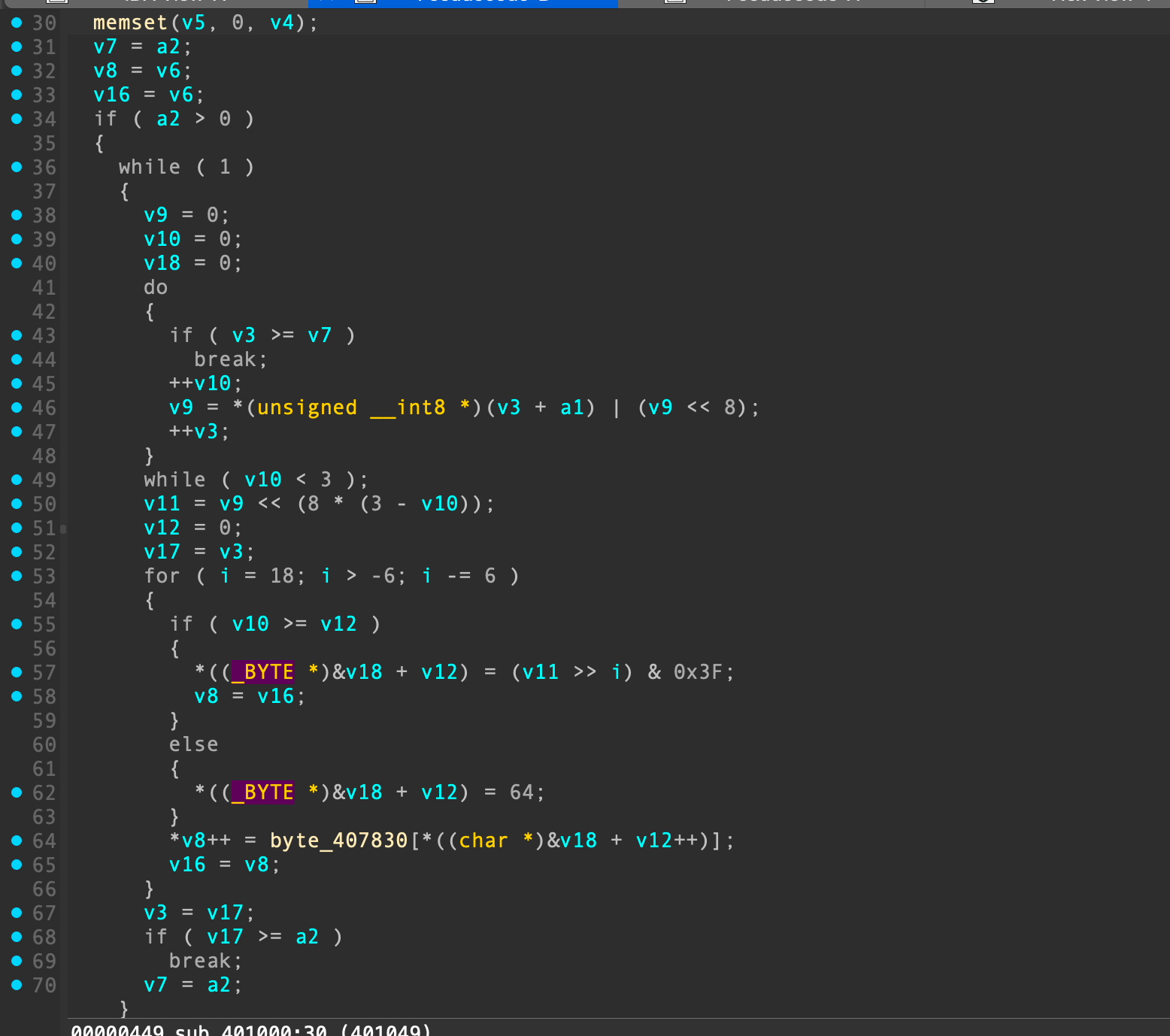The image size is (1170, 1036).
Task: Click the memset function call
Action: [x=130, y=23]
